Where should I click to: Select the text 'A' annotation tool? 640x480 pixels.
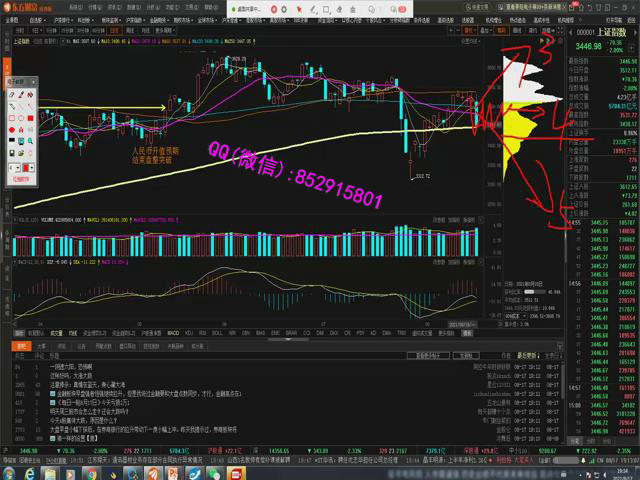point(21,130)
